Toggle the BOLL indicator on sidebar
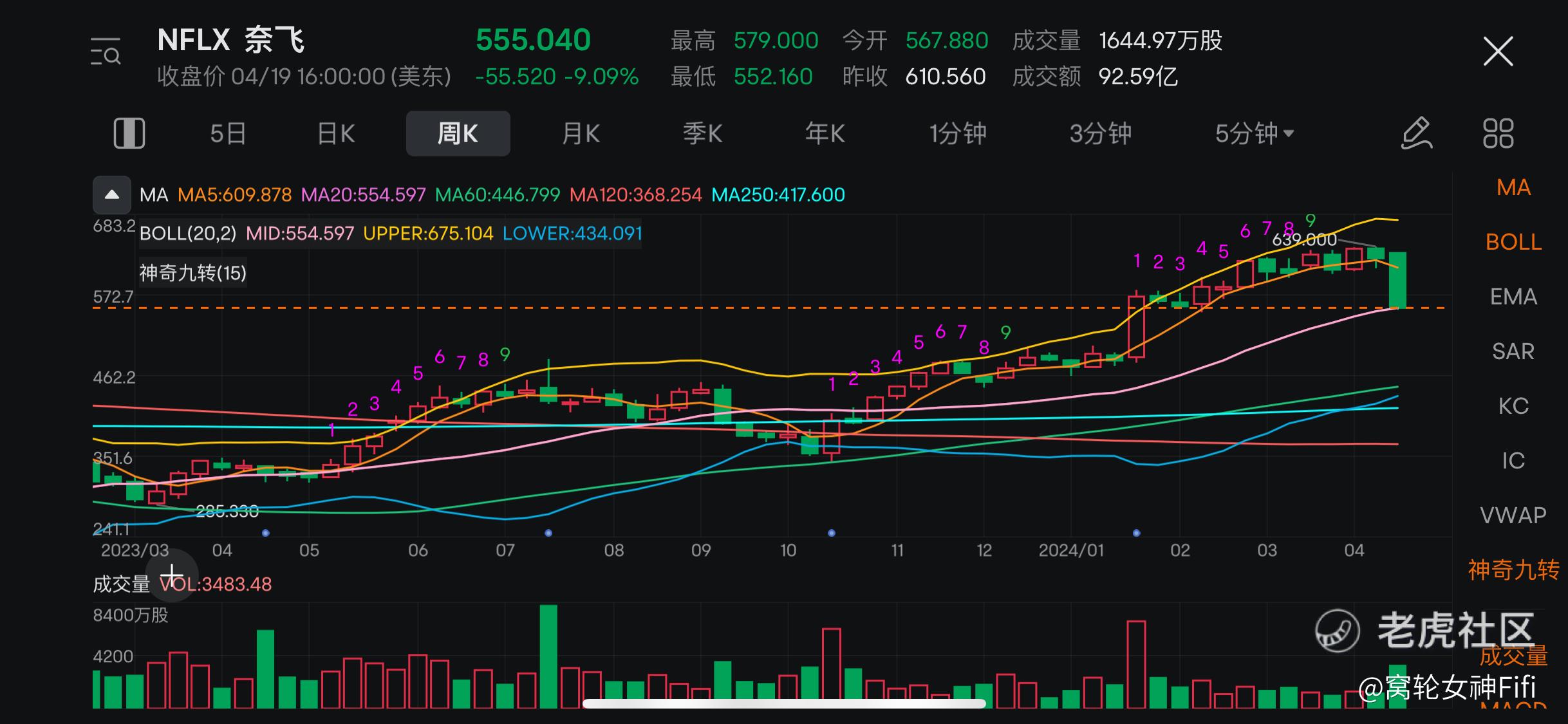The height and width of the screenshot is (724, 1568). point(1513,243)
